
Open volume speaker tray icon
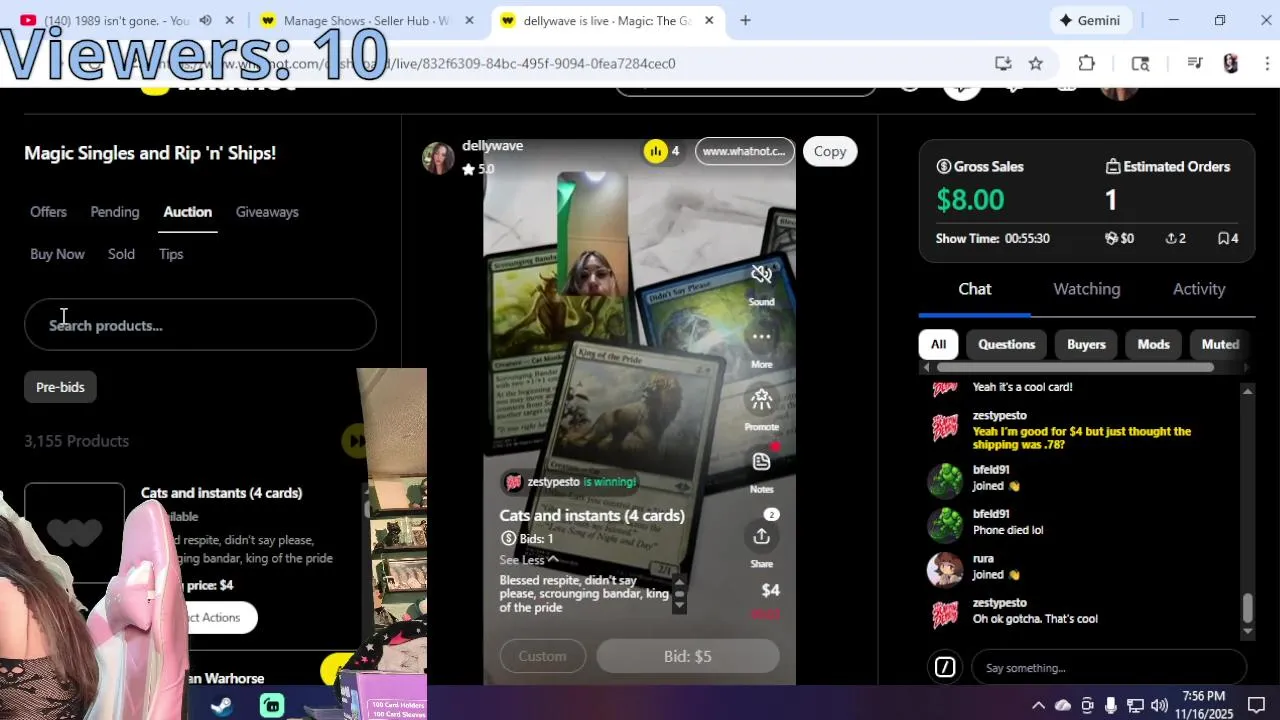coord(1159,705)
